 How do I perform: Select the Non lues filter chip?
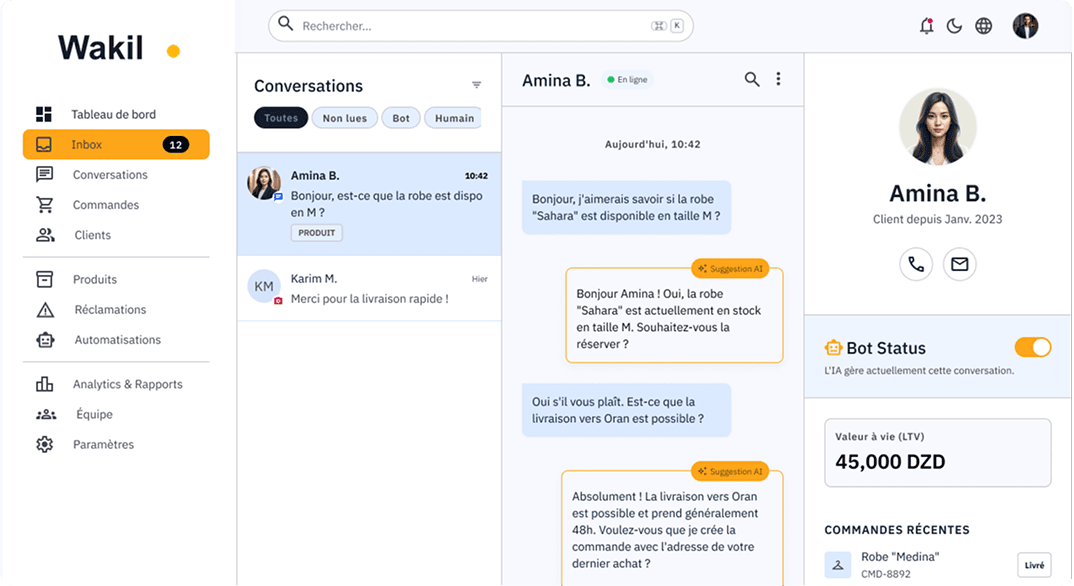(x=345, y=118)
